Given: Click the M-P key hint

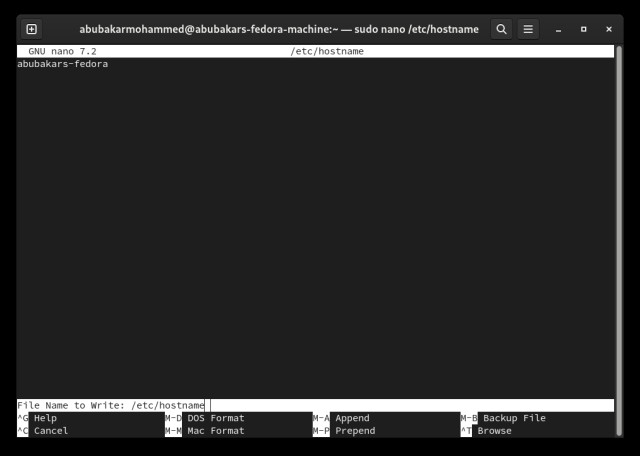Looking at the screenshot, I should (x=321, y=431).
